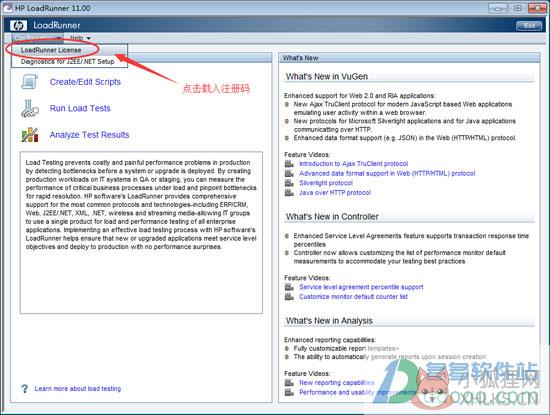Click video icon beside Java over HTTP protocol
The width and height of the screenshot is (550, 415).
coord(289,192)
